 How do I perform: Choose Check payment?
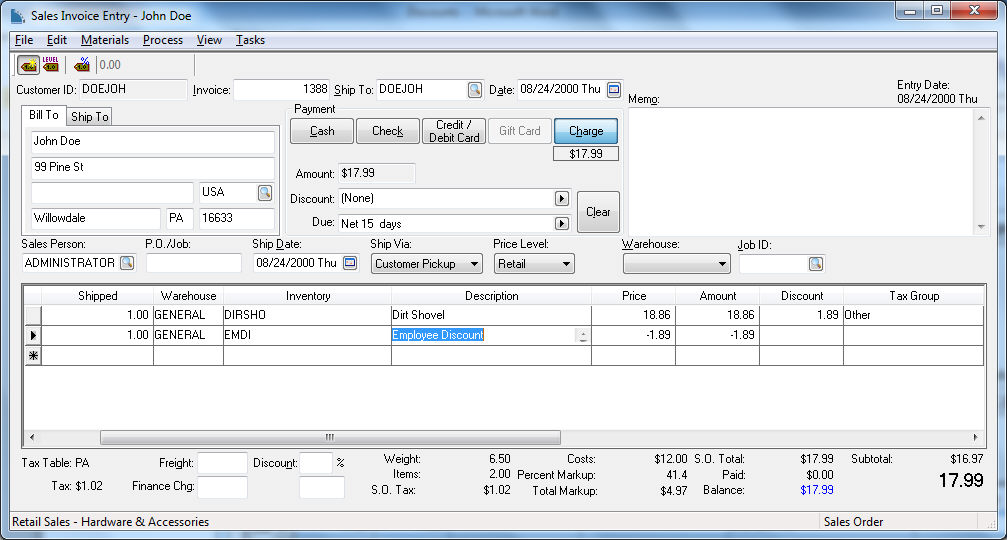pyautogui.click(x=388, y=131)
